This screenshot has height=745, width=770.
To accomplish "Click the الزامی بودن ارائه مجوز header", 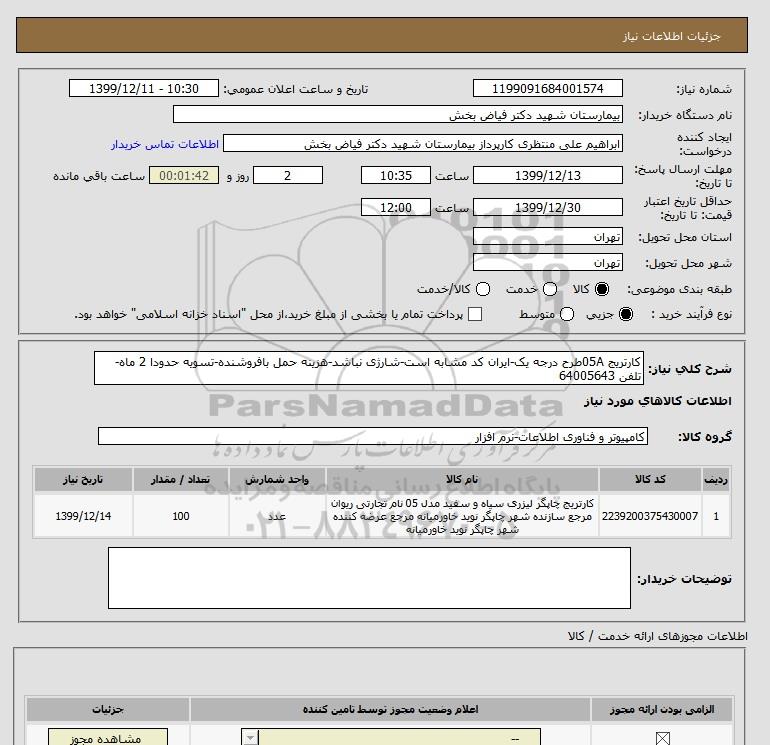I will tap(662, 709).
